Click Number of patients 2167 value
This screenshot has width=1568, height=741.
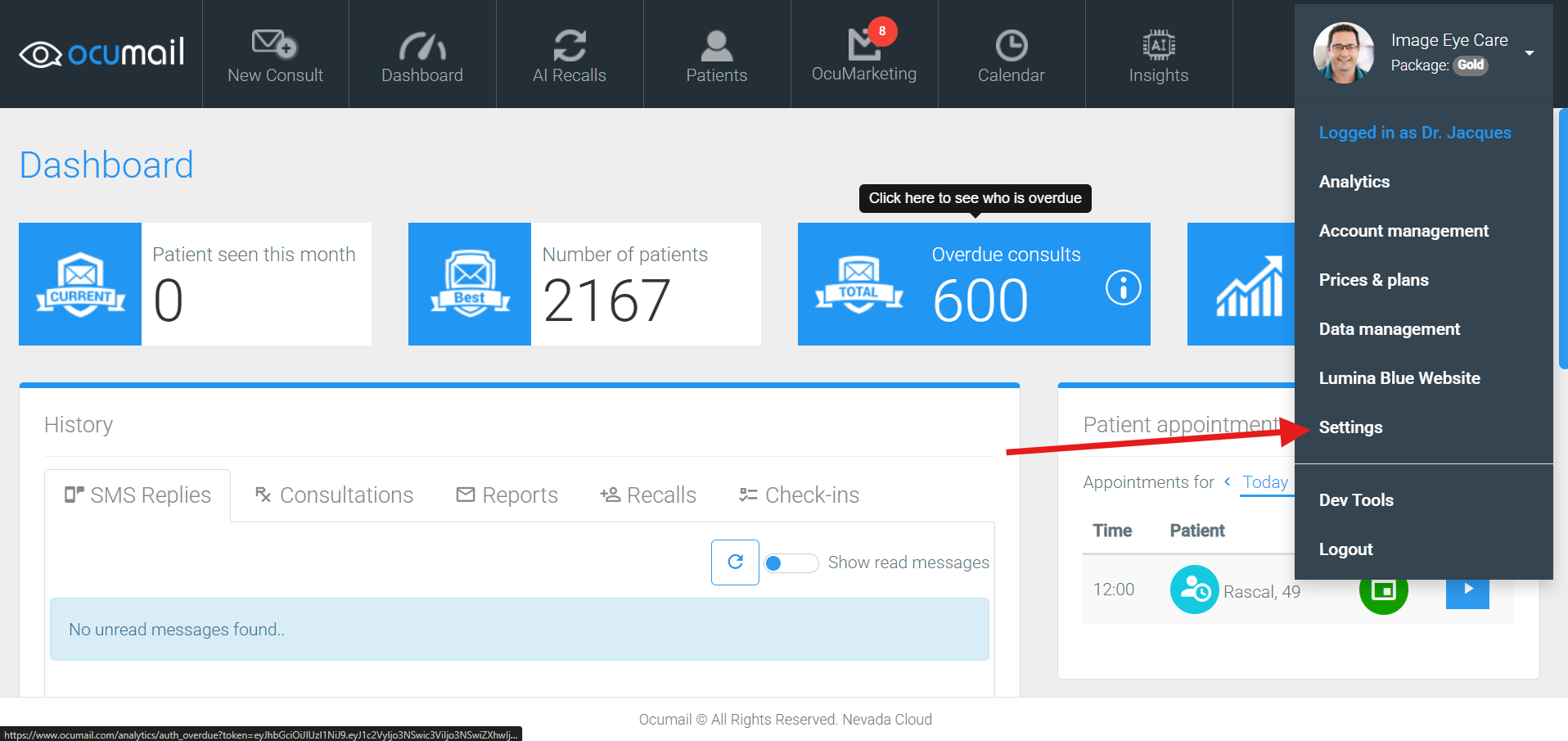pos(606,300)
